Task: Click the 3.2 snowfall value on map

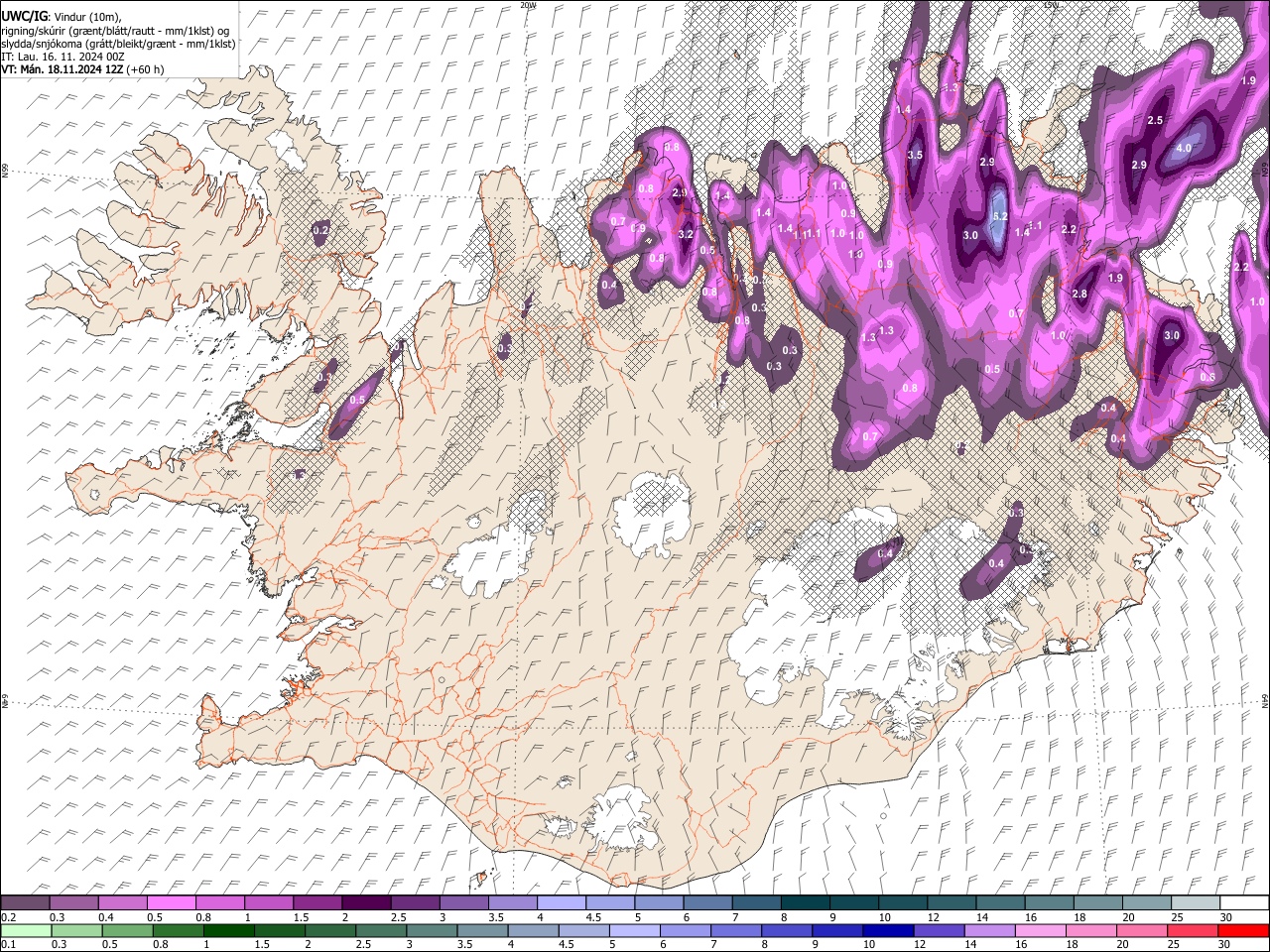Action: (x=685, y=235)
